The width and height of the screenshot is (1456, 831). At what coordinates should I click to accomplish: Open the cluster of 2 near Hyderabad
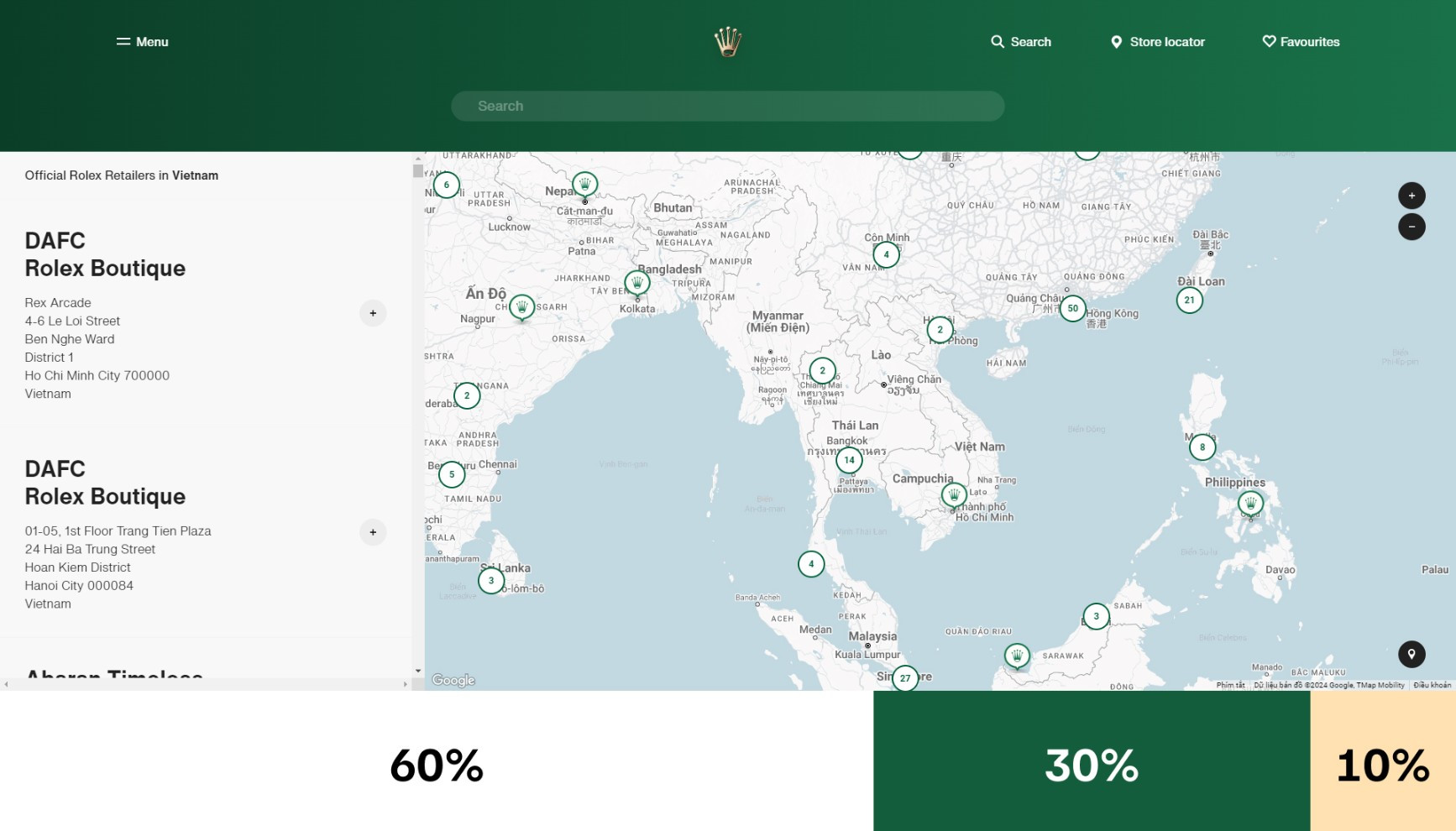coord(467,395)
